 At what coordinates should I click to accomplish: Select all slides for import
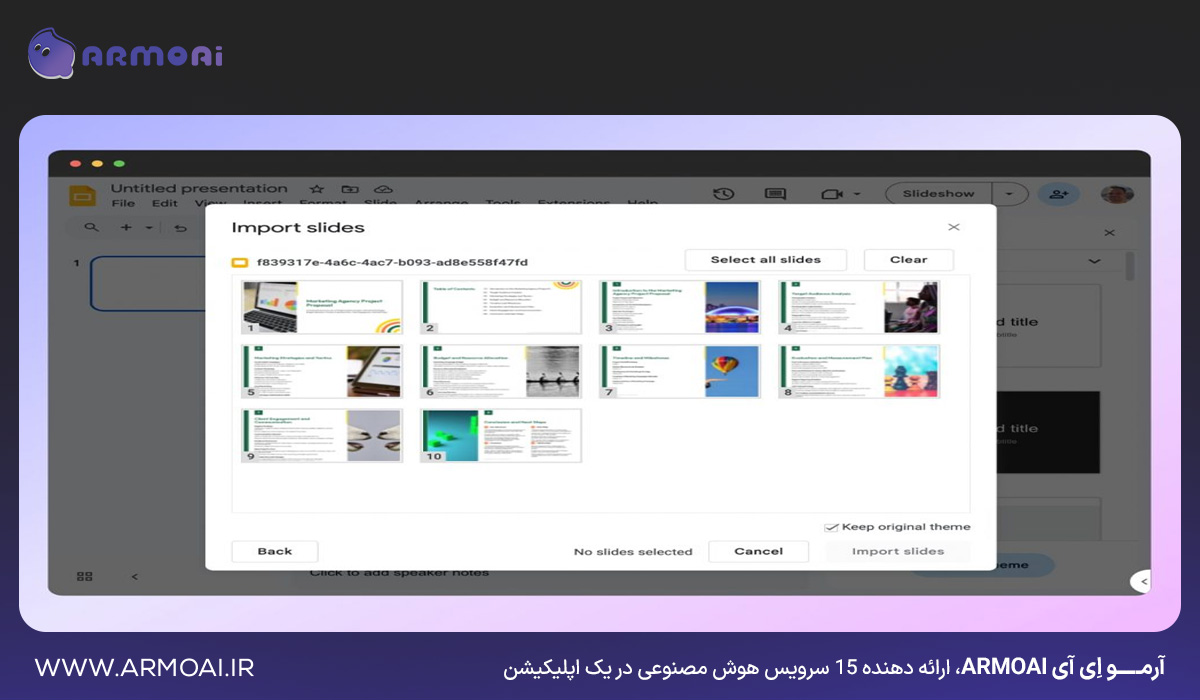[x=765, y=259]
